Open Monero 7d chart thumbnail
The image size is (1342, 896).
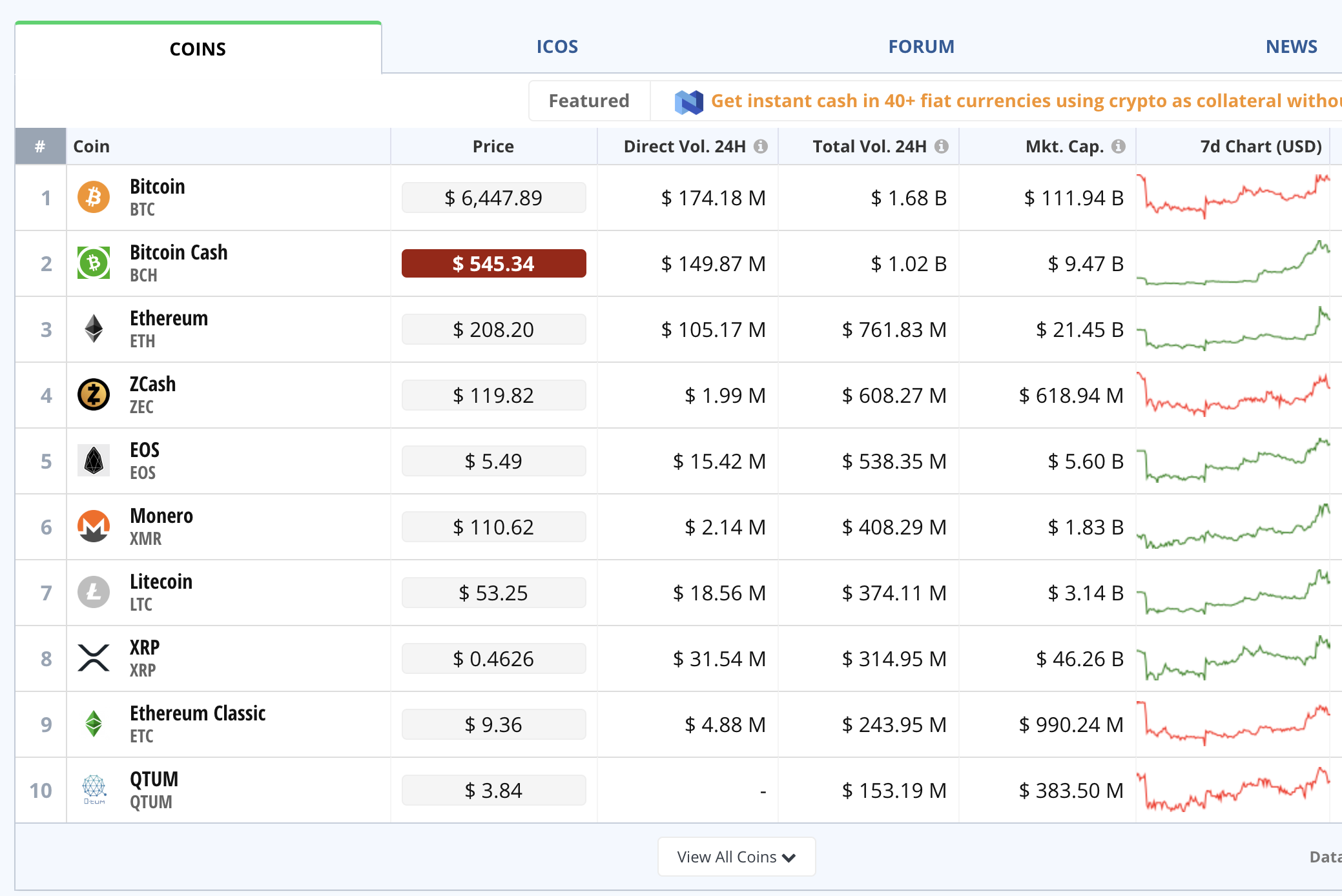point(1233,526)
